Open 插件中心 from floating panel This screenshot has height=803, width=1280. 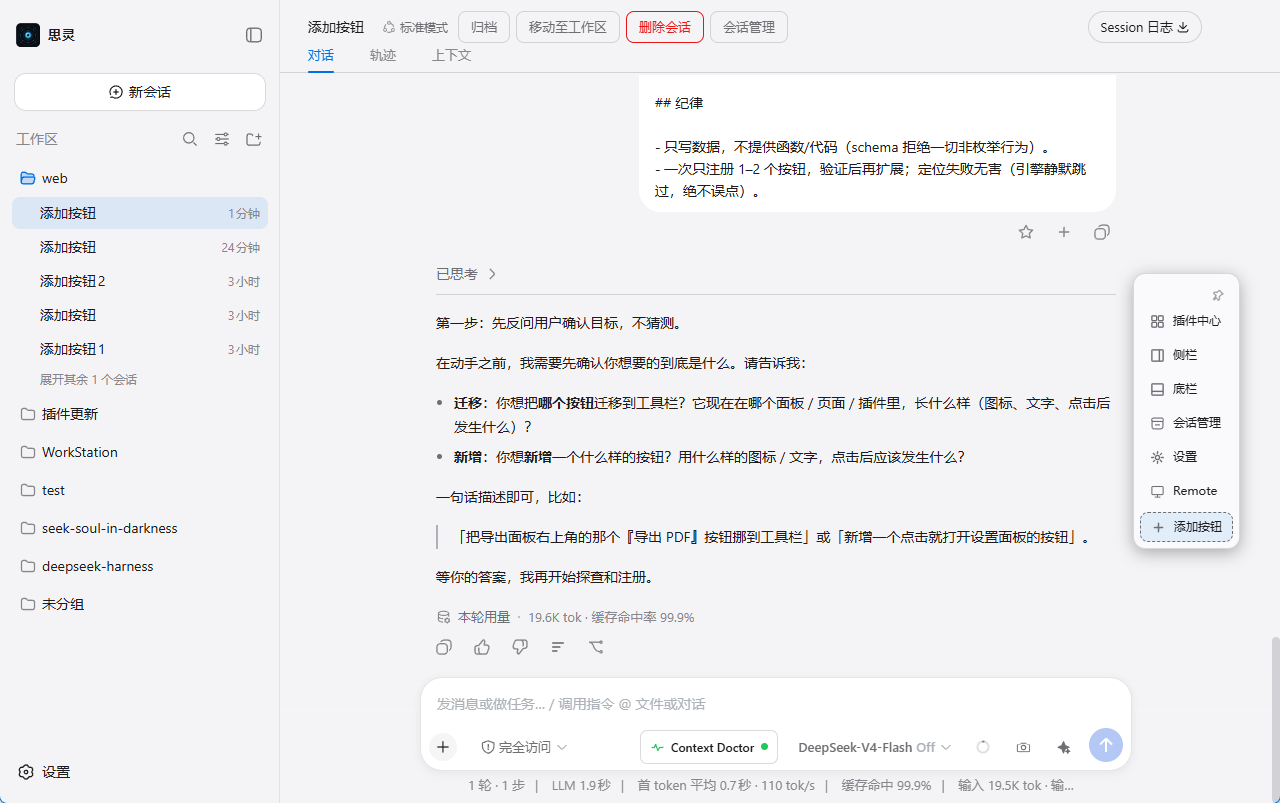(x=1186, y=321)
